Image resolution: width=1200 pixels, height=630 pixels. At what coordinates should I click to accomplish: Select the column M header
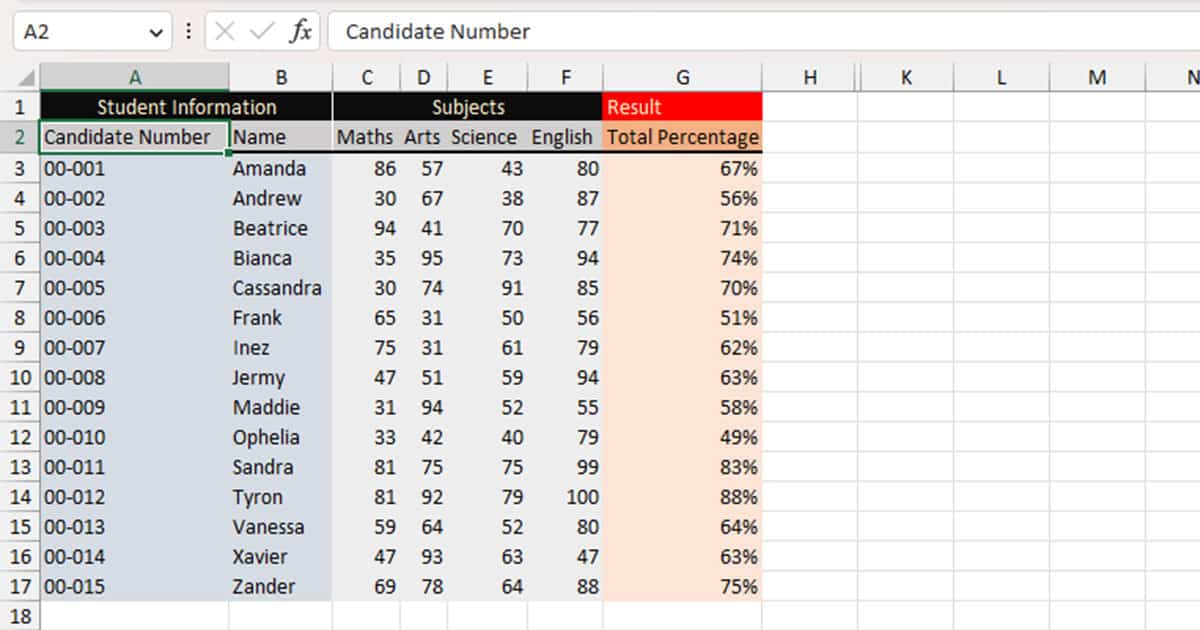[x=1097, y=78]
